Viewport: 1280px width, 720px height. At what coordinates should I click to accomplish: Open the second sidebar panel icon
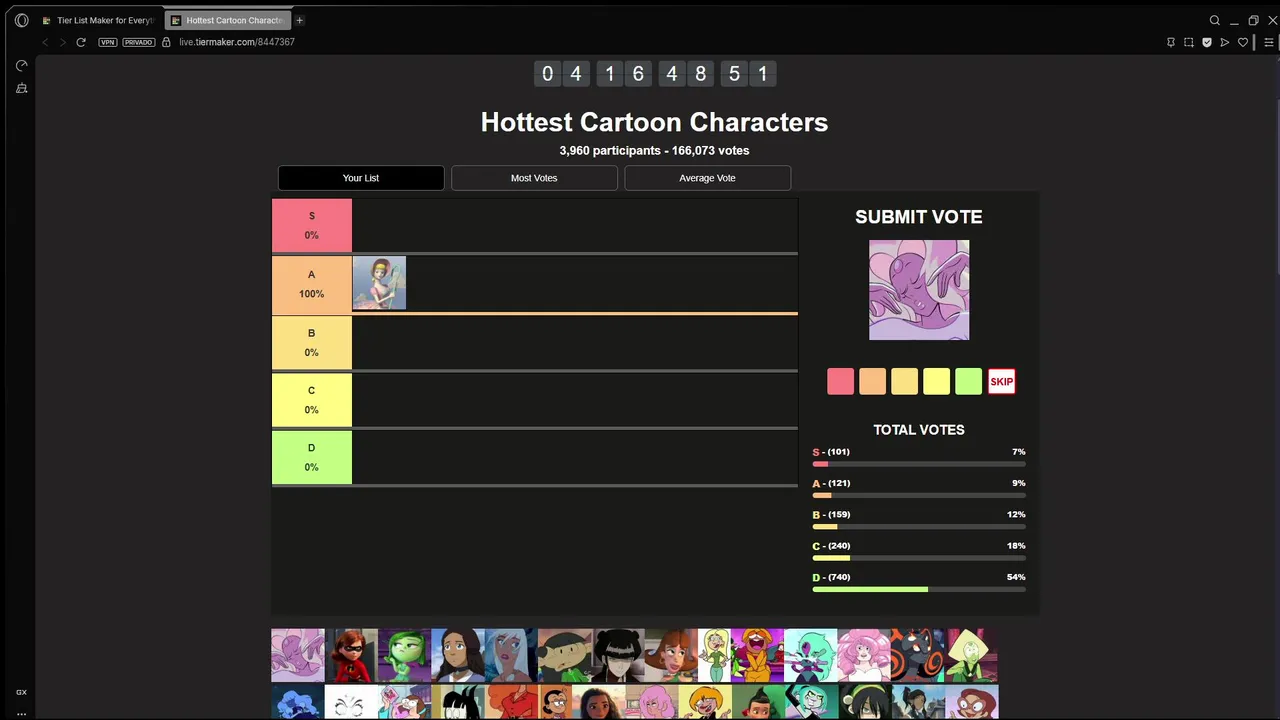(21, 89)
